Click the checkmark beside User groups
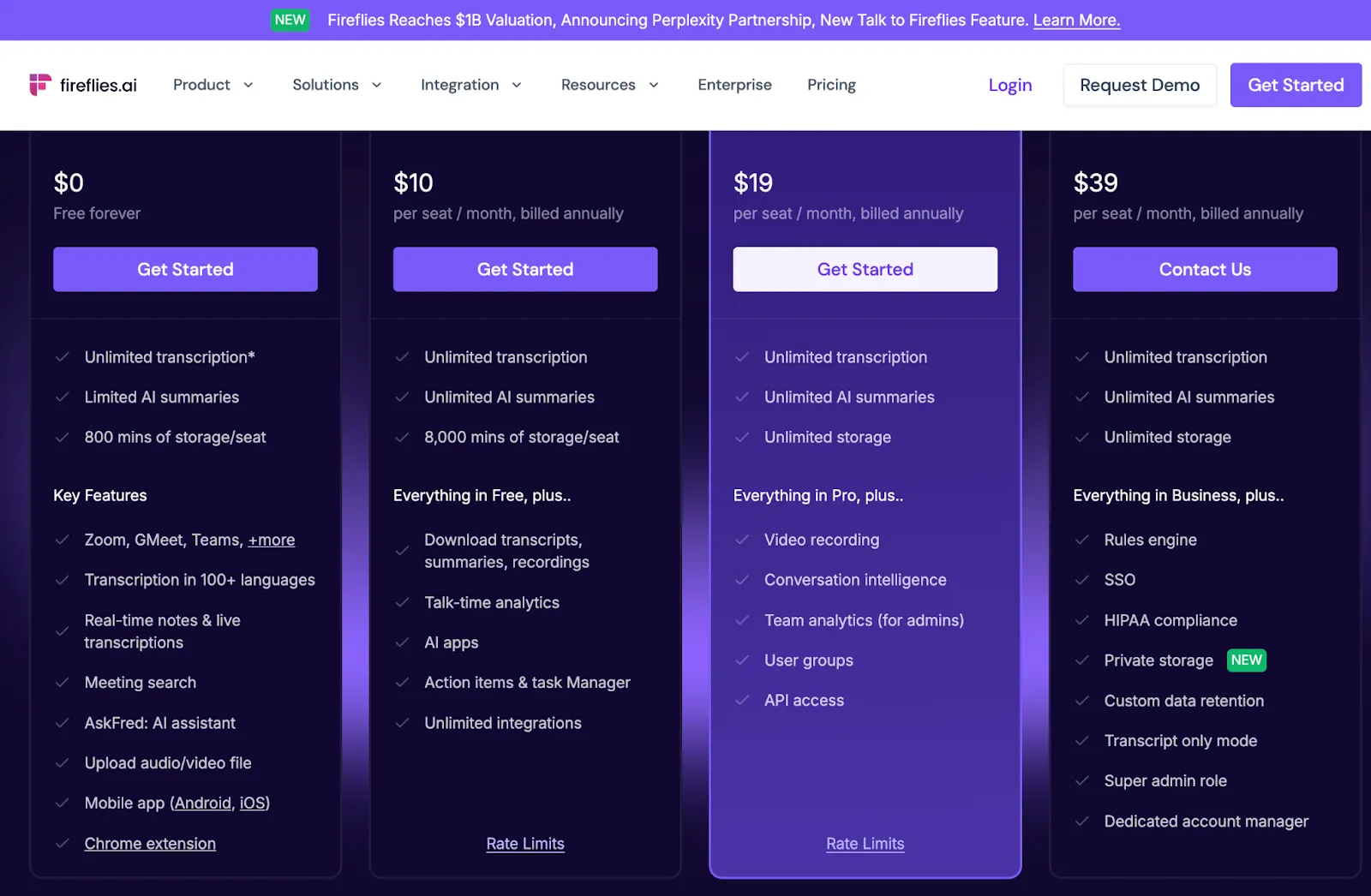This screenshot has height=896, width=1371. 742,660
